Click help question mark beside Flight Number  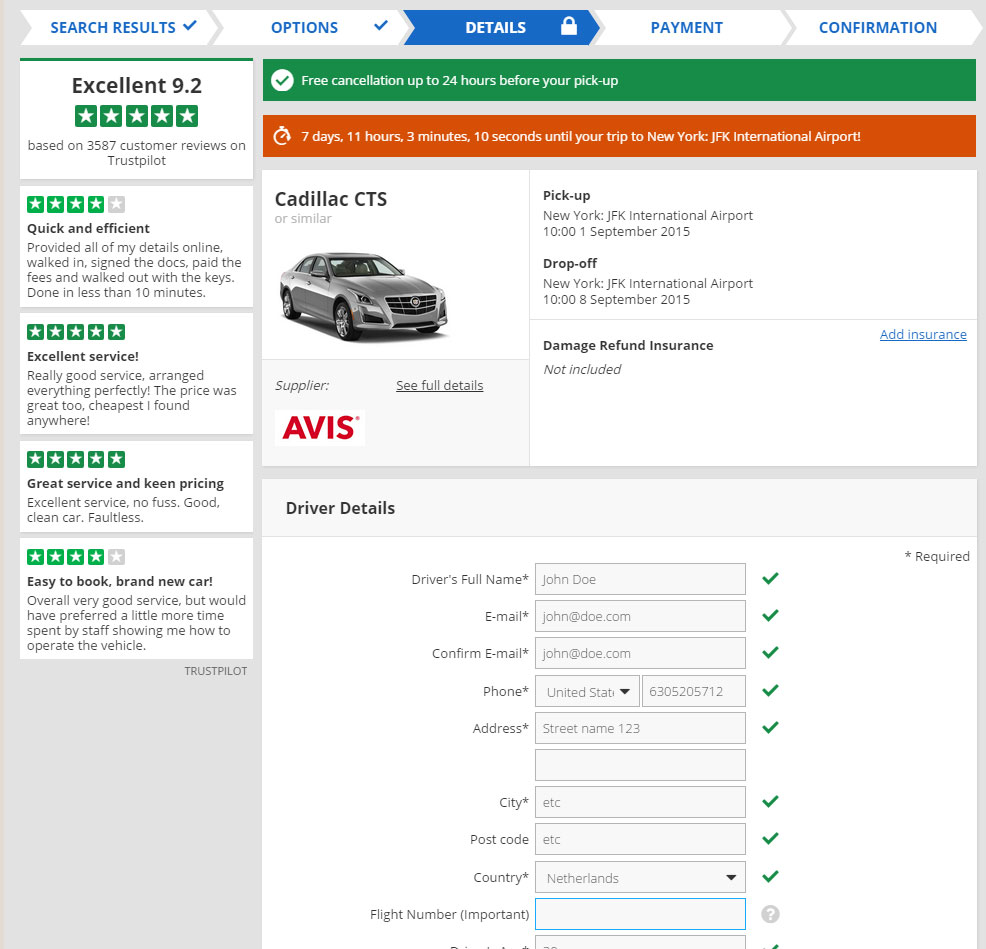770,914
